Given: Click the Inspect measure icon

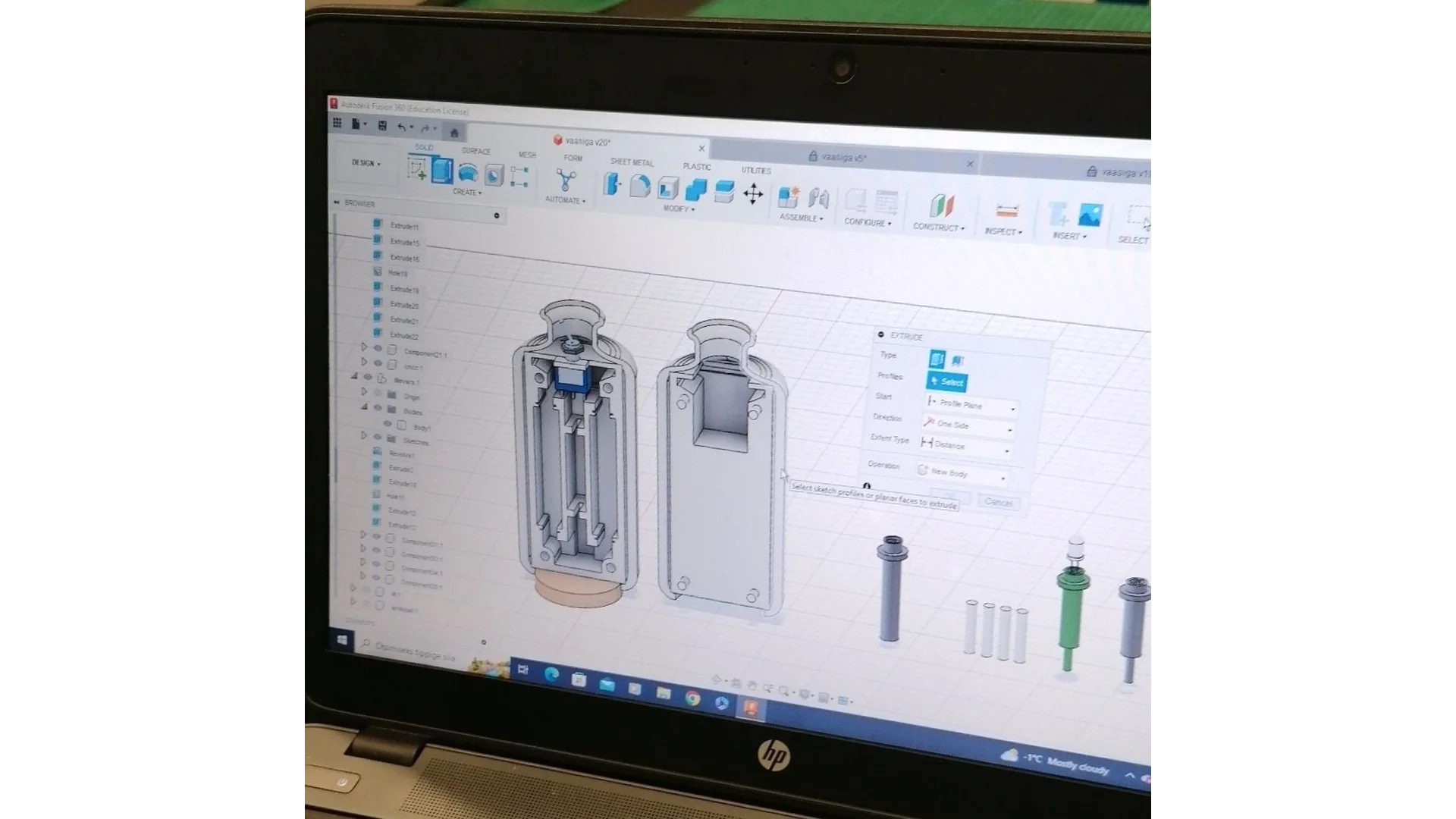Looking at the screenshot, I should coord(1006,211).
